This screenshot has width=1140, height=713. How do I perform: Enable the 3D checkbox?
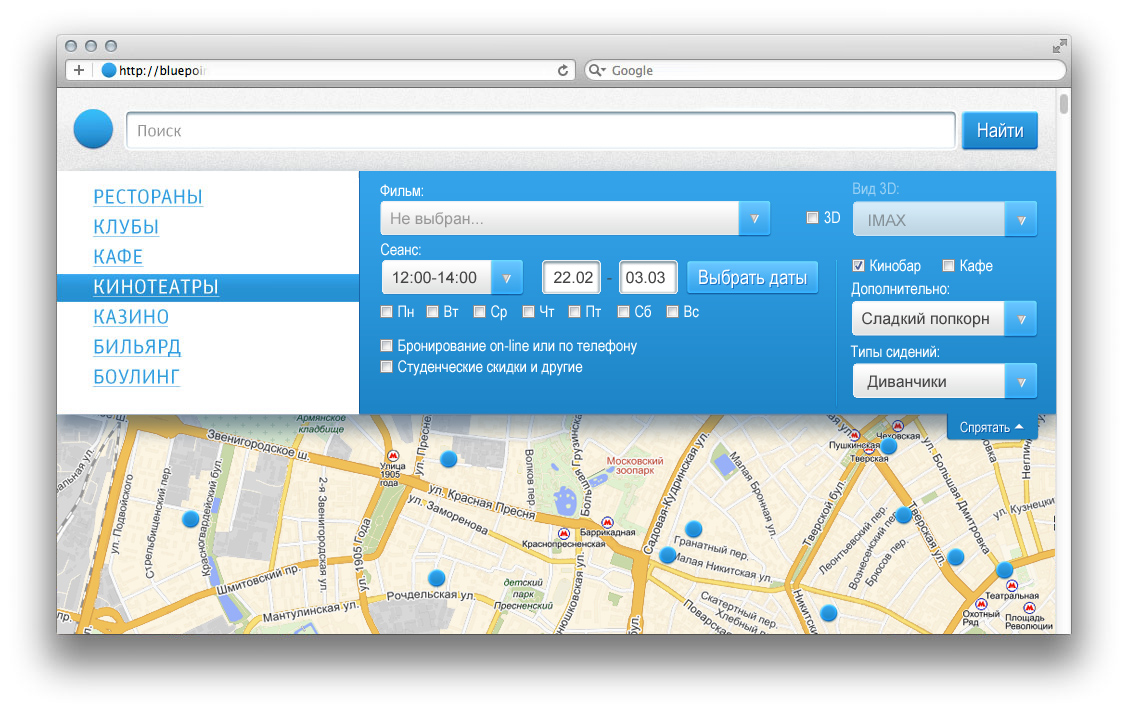(813, 218)
